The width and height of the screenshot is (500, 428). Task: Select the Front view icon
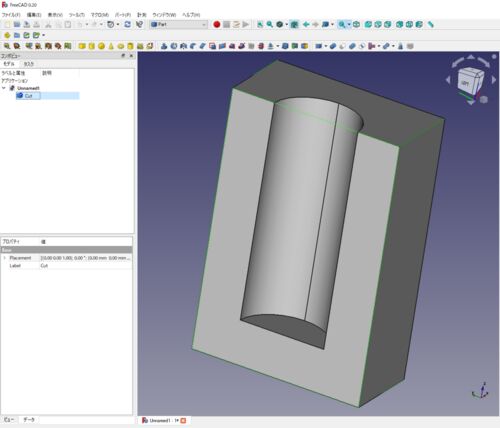[x=368, y=25]
